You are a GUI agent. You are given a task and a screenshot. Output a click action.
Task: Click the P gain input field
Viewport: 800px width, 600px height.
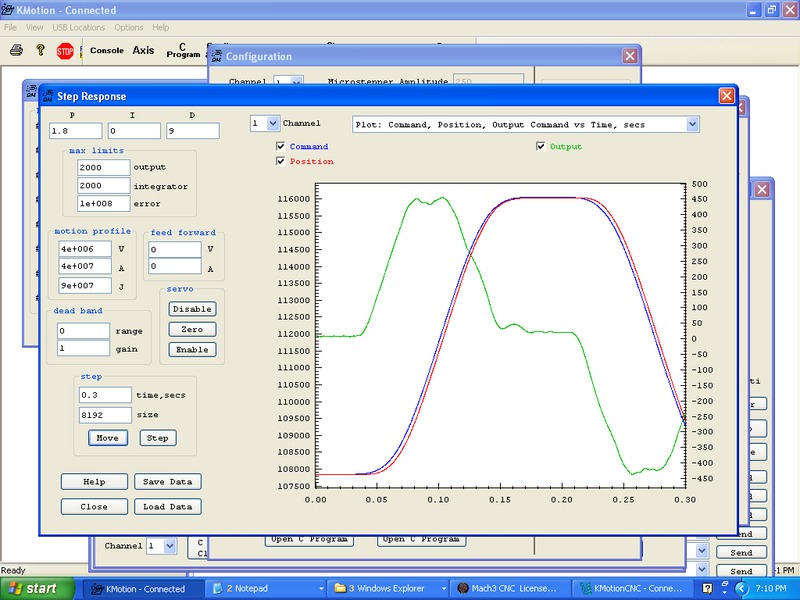[x=76, y=130]
